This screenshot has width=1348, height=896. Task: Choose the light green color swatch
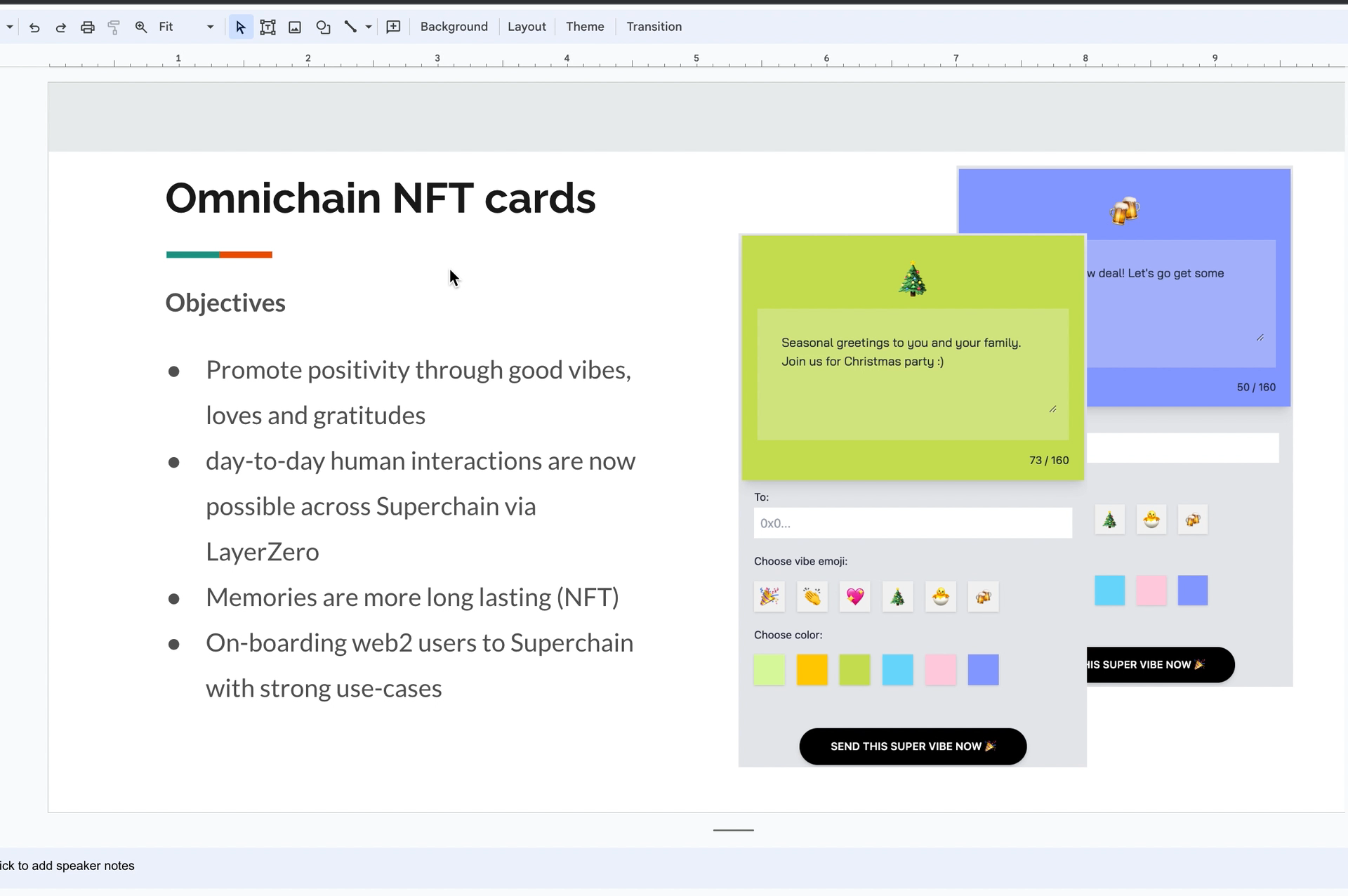tap(769, 670)
